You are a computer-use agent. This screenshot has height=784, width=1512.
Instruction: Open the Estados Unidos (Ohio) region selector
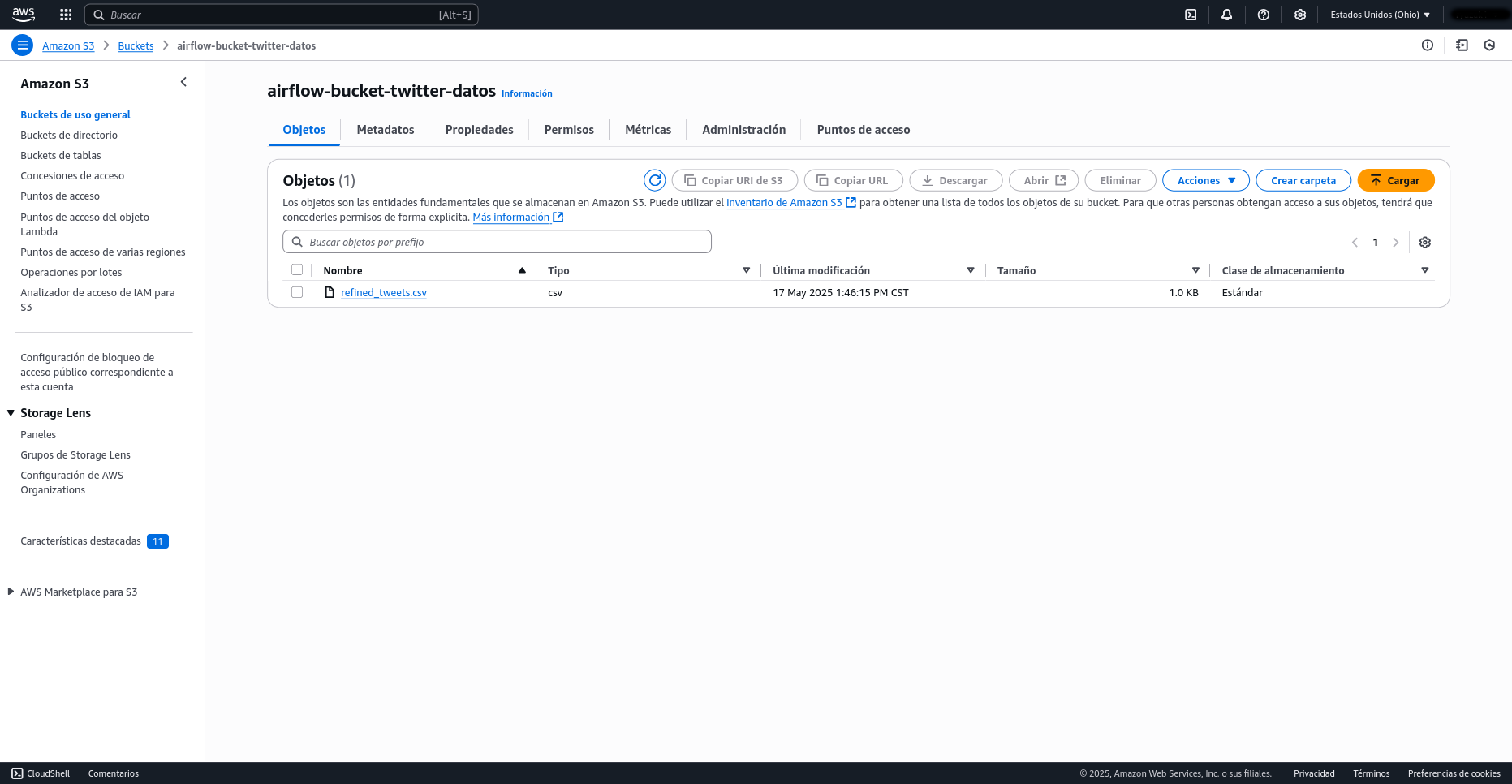point(1380,15)
